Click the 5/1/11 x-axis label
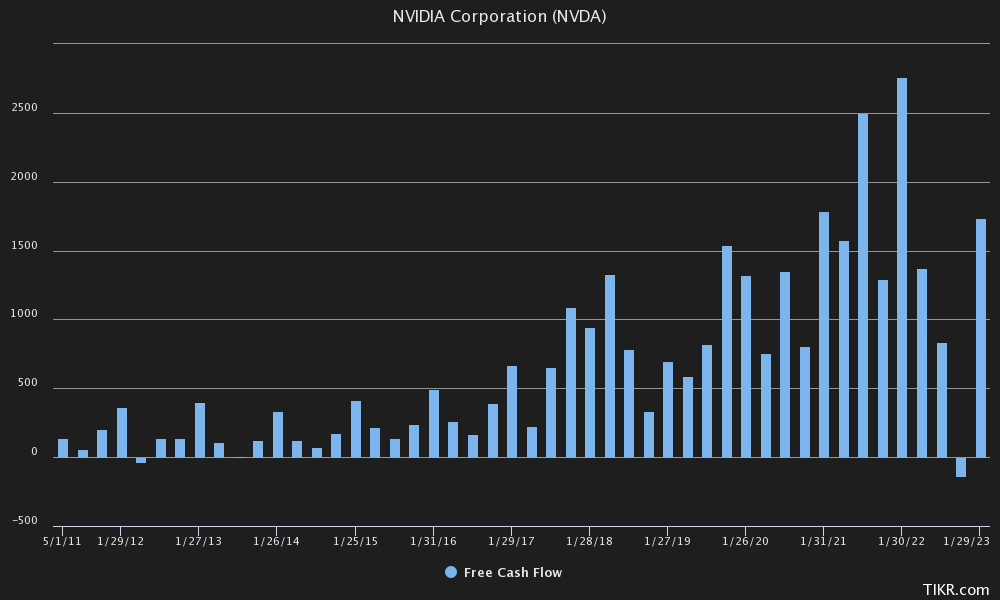The width and height of the screenshot is (1000, 600). (62, 541)
